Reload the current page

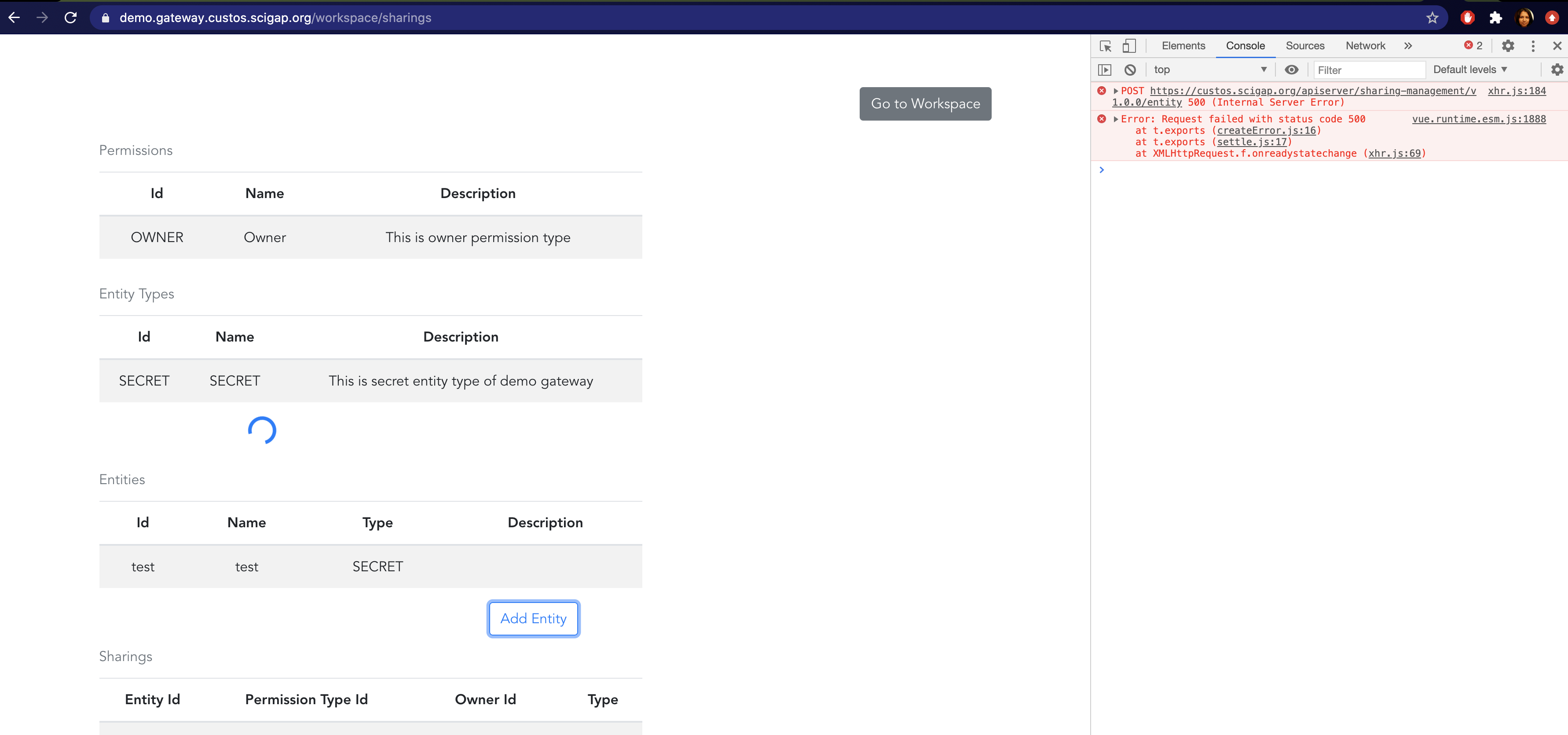coord(70,18)
